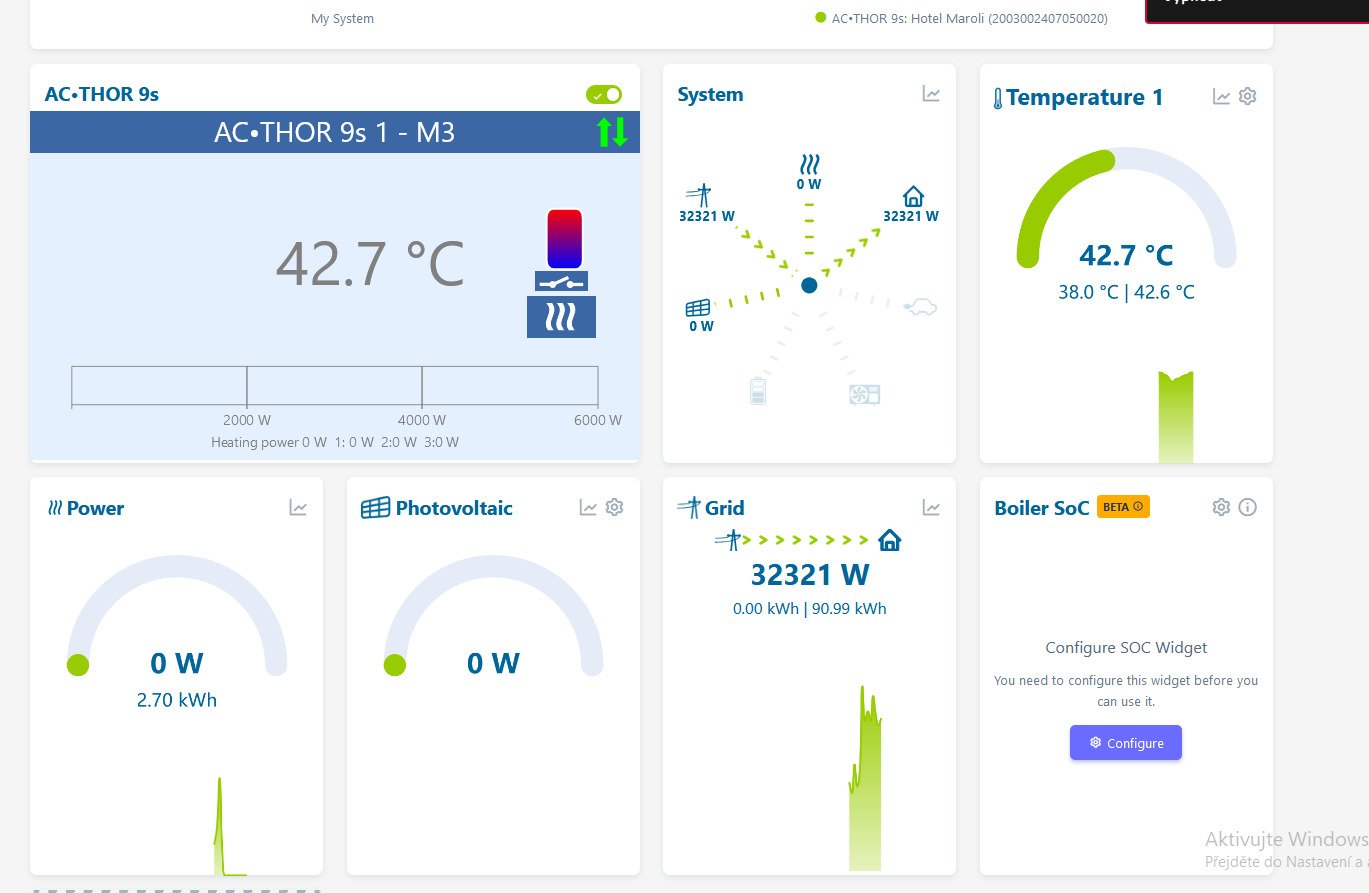
Task: Click the heating element icon in AC•THOR card
Action: [x=561, y=317]
